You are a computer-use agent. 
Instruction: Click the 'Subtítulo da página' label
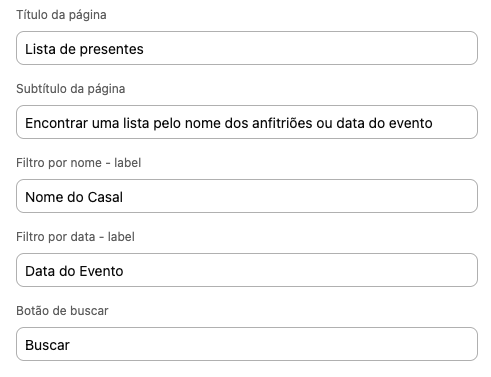pyautogui.click(x=71, y=89)
